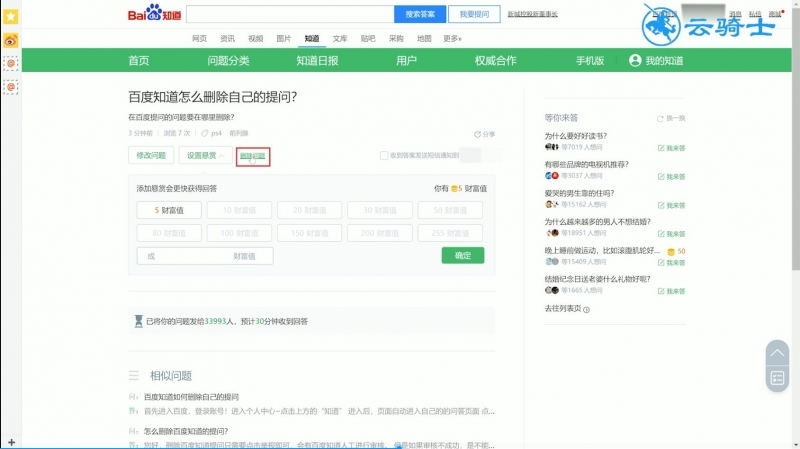The image size is (800, 449).
Task: Select the 资讯 search tab
Action: tap(228, 38)
